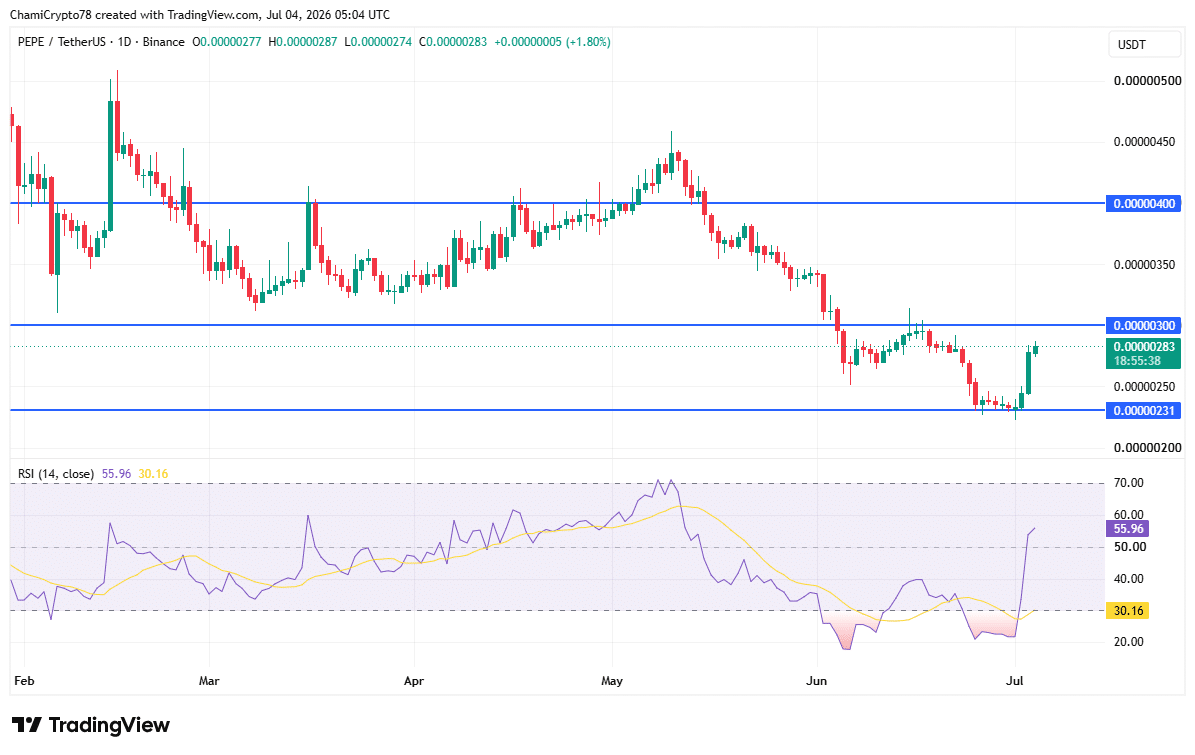Select the 0.00000231 support price label
Viewport: 1195px width, 755px height.
click(x=1143, y=411)
